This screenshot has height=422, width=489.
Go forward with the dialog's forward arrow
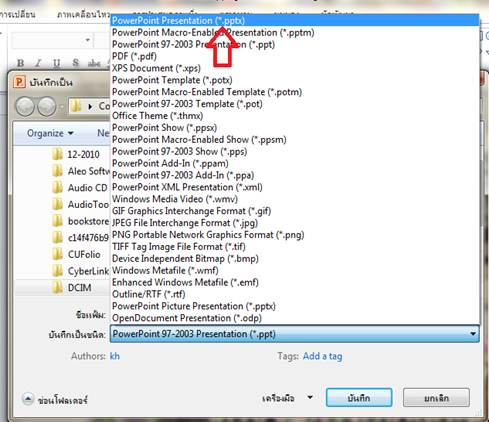tap(47, 107)
